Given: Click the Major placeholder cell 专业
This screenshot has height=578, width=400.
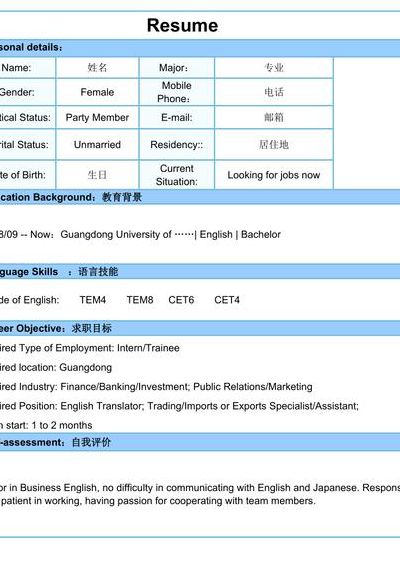Looking at the screenshot, I should [274, 67].
